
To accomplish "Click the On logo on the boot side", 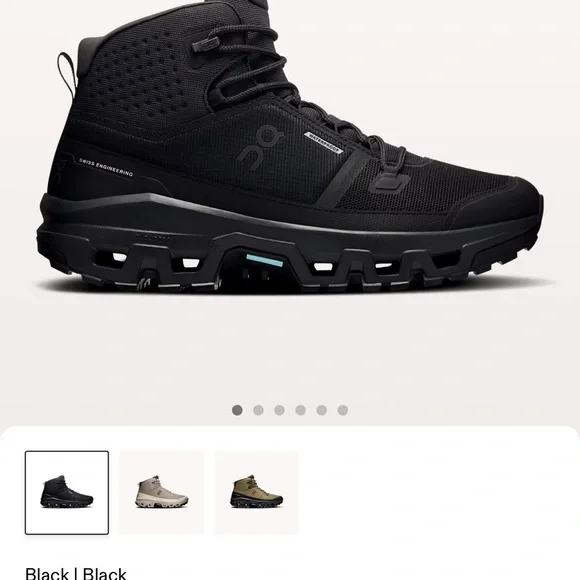I will click(260, 148).
